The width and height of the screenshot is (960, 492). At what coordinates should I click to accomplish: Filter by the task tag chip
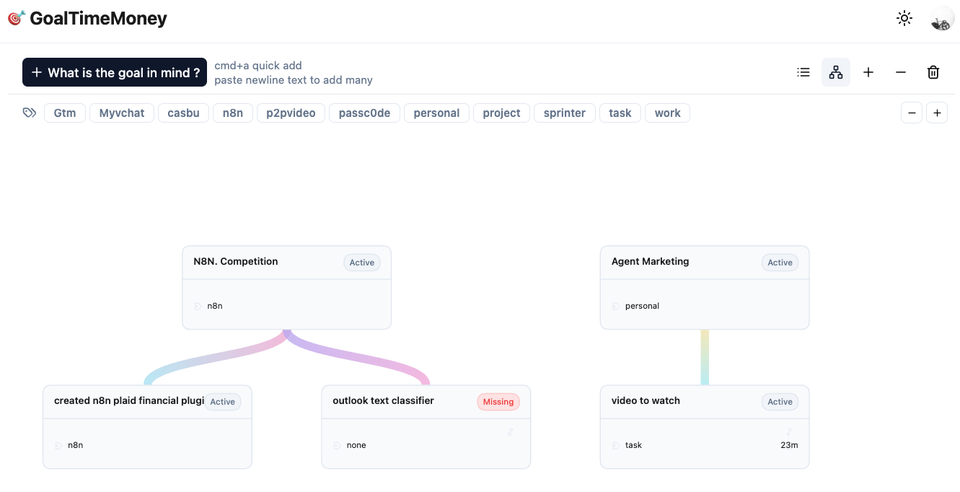click(x=620, y=113)
